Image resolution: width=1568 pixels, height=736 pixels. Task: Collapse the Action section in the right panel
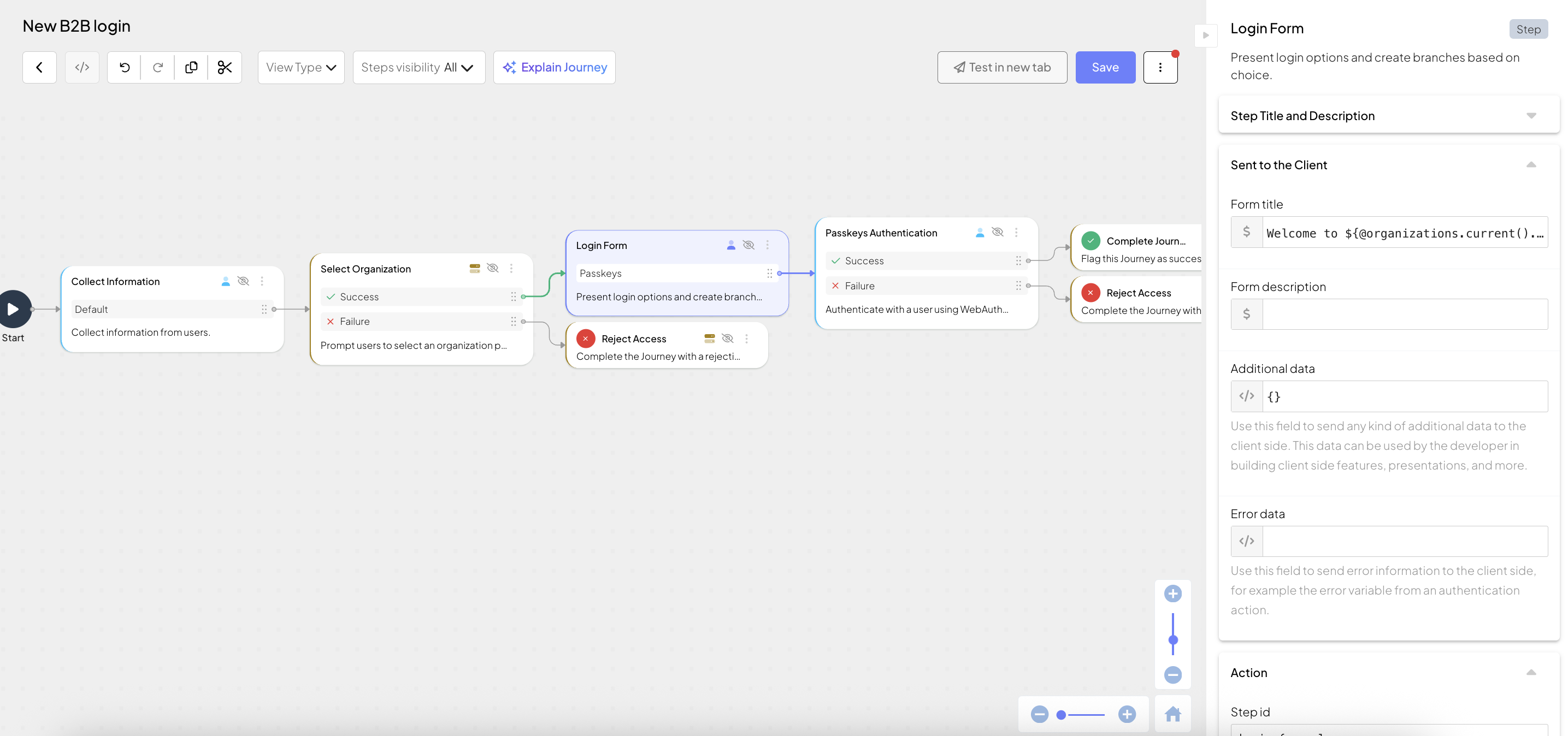(x=1532, y=672)
